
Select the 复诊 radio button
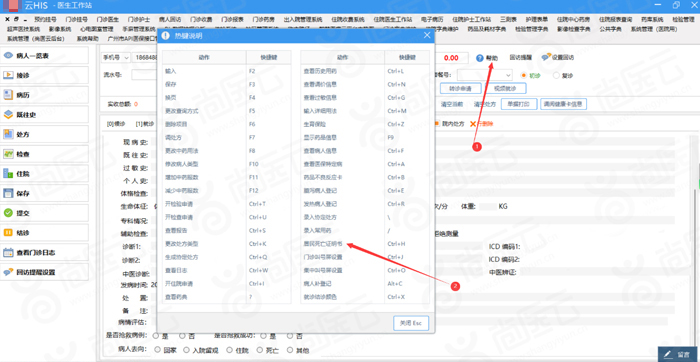556,75
